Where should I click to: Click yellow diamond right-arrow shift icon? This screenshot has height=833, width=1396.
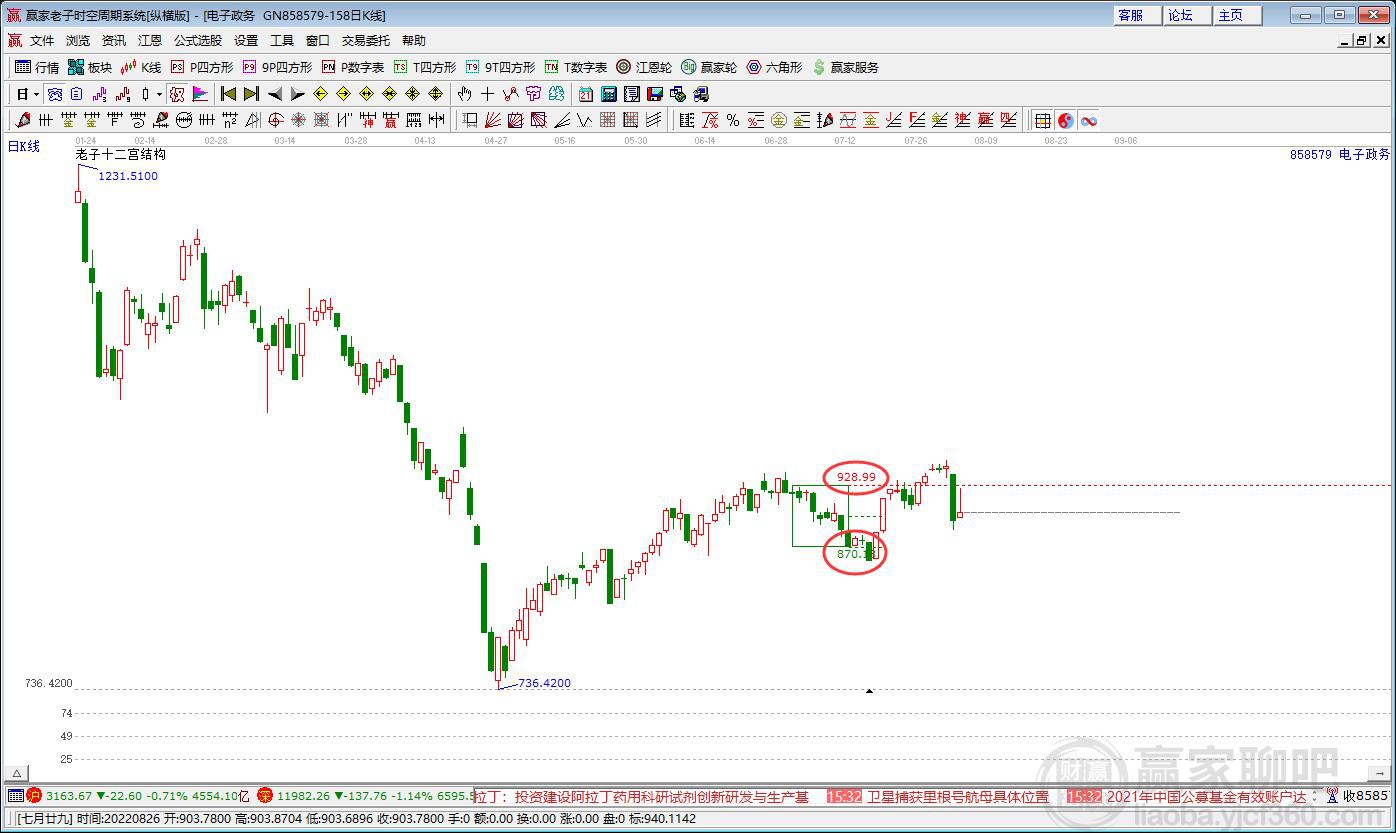343,94
